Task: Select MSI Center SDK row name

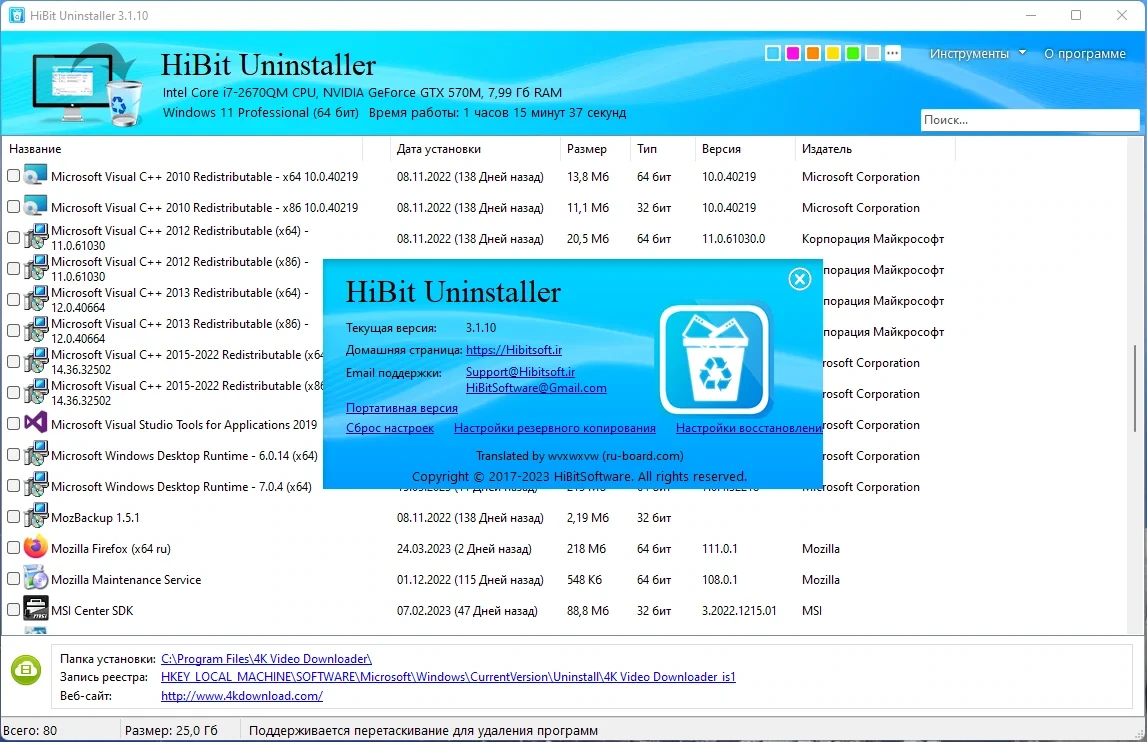Action: 92,610
